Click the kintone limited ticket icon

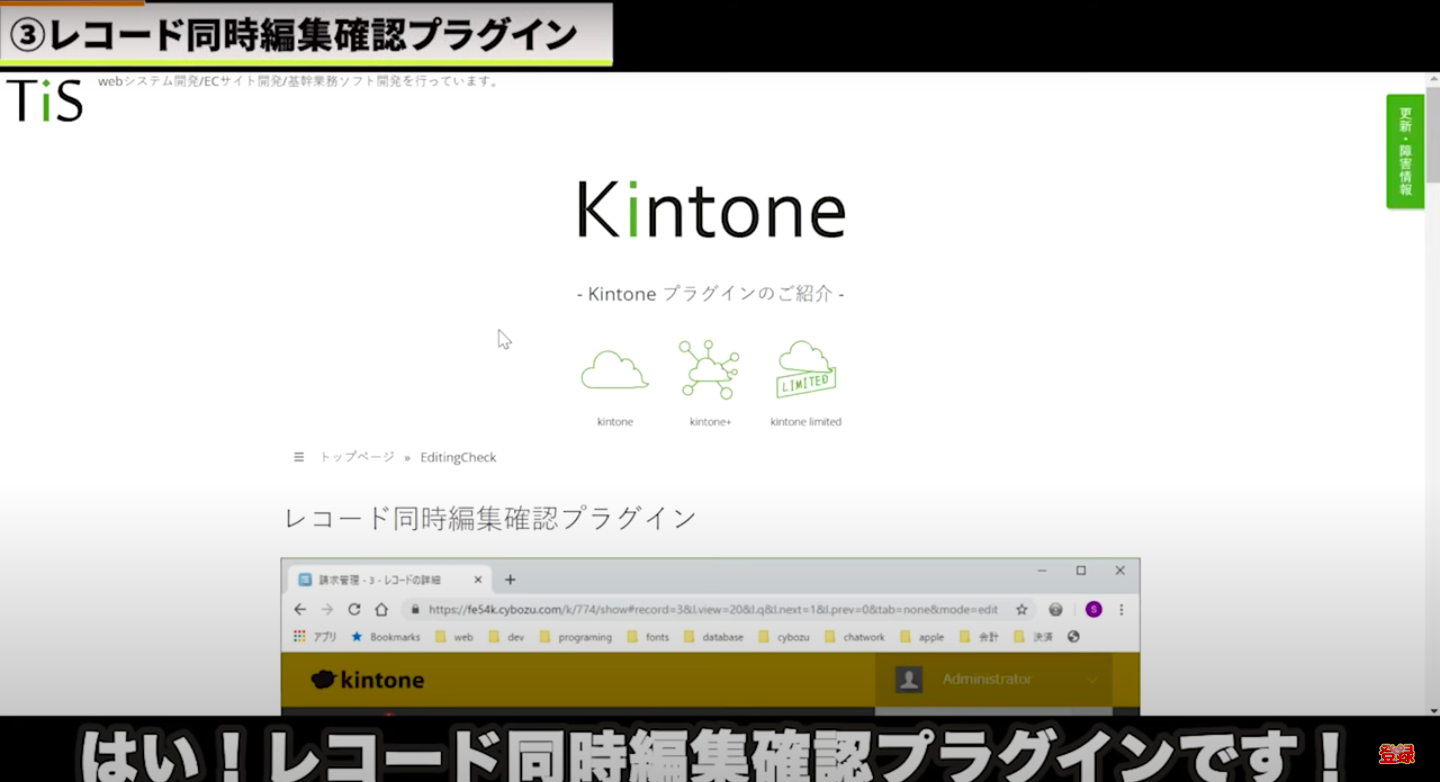(x=804, y=369)
